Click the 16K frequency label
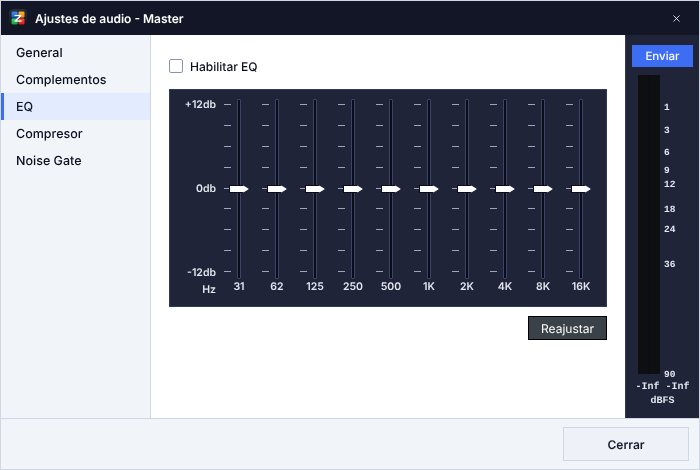The image size is (700, 470). [581, 286]
